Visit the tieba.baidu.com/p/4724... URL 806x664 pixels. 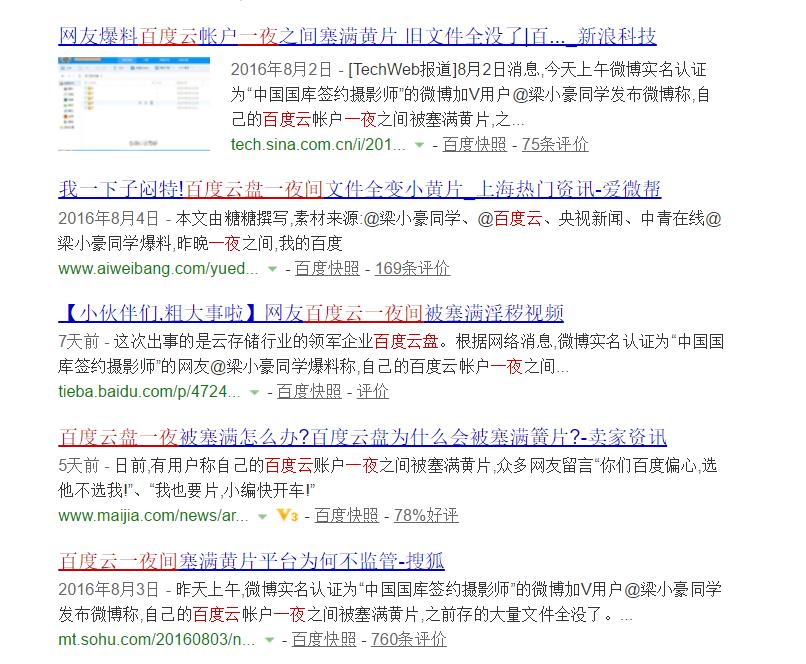149,392
